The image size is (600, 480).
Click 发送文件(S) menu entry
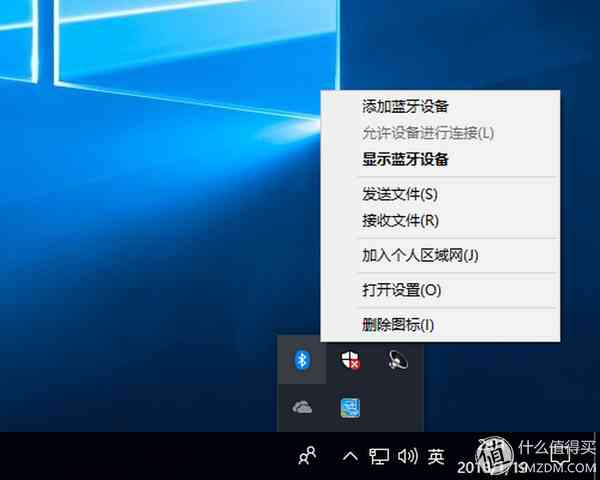click(400, 193)
